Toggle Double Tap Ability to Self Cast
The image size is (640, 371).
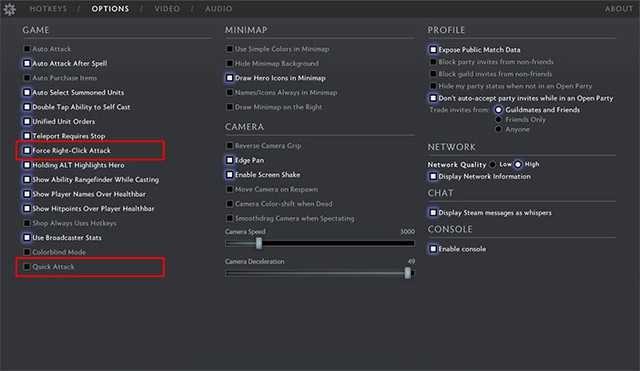[x=27, y=107]
